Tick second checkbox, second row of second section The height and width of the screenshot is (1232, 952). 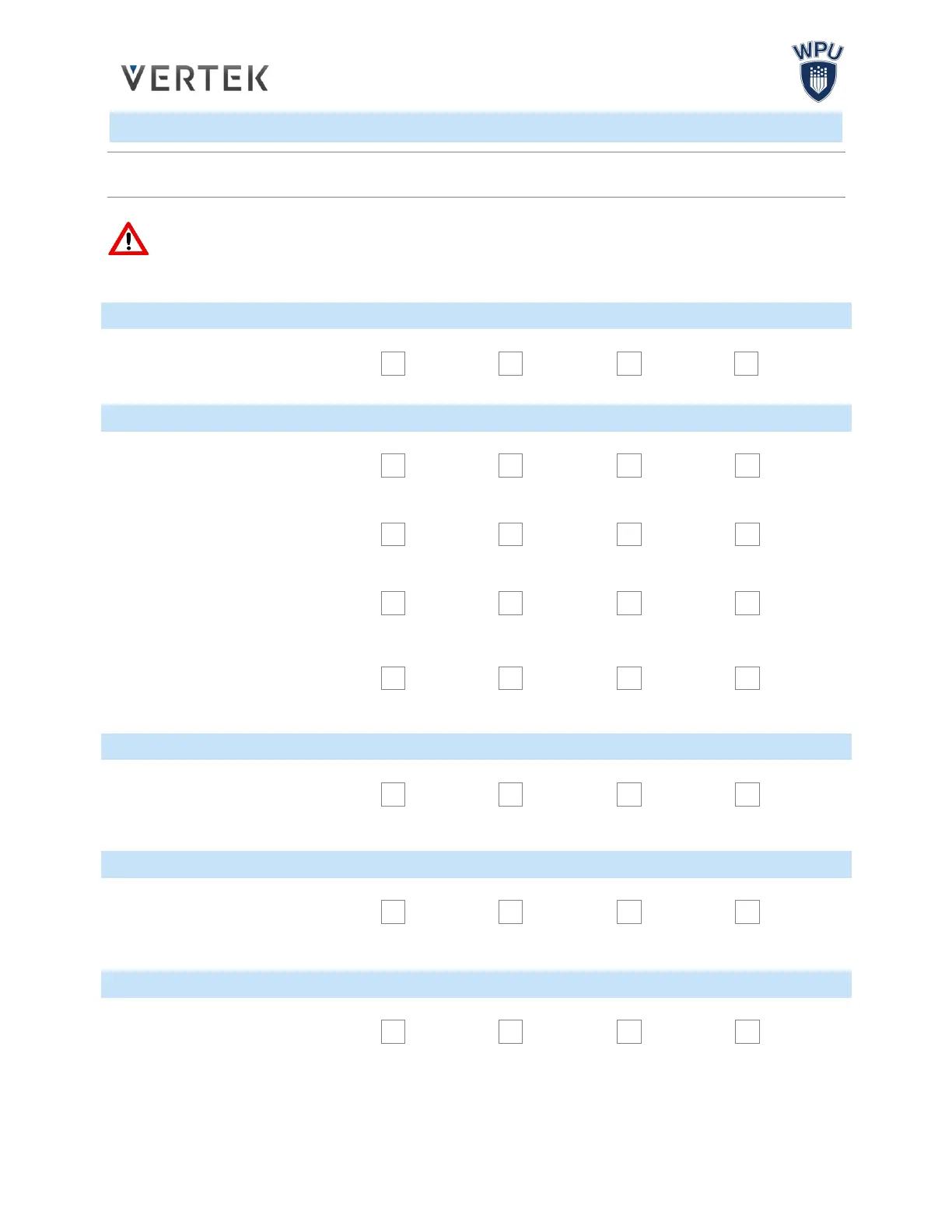[510, 534]
